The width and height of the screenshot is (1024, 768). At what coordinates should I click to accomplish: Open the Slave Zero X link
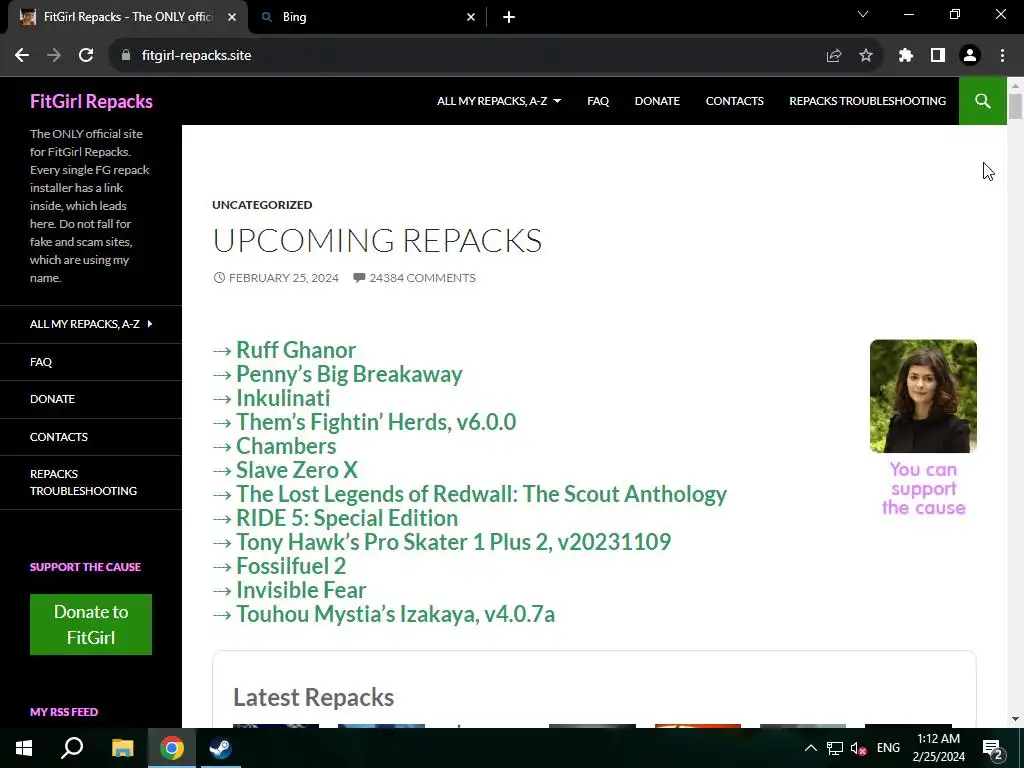point(296,470)
